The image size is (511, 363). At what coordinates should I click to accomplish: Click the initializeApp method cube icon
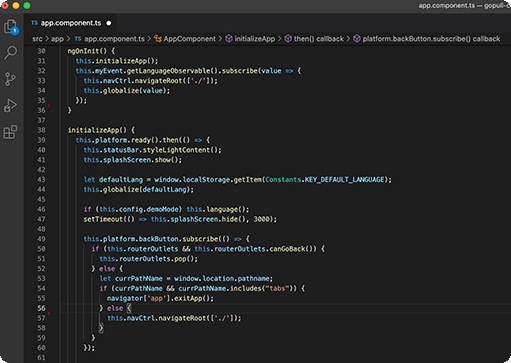click(229, 39)
